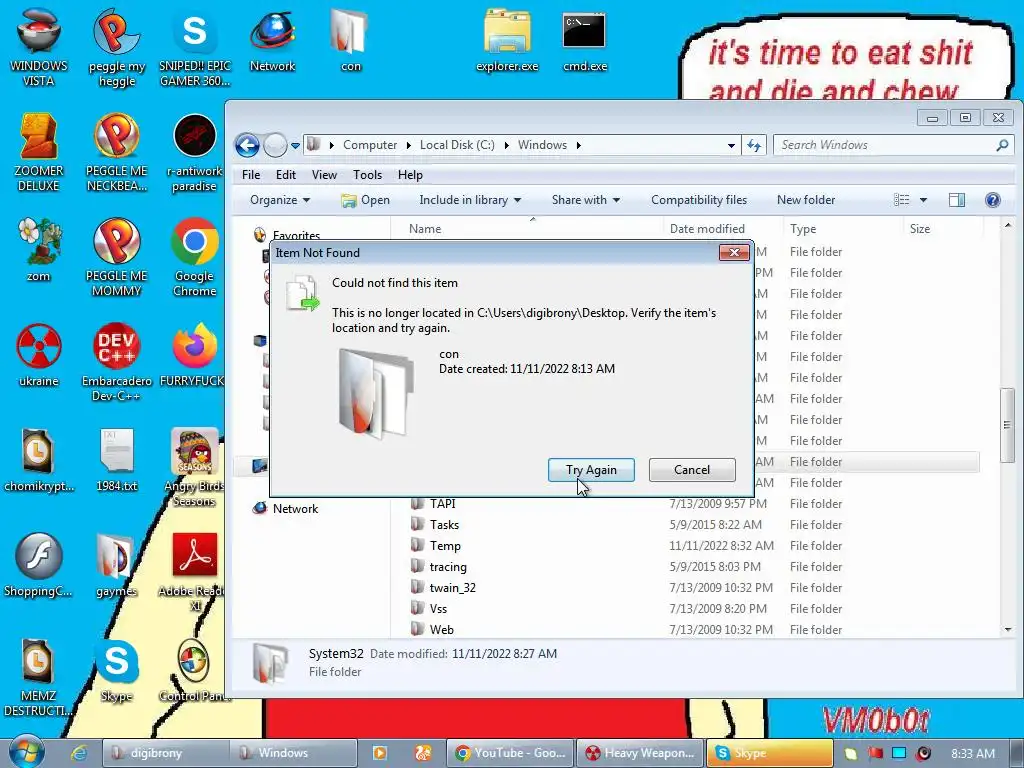The image size is (1024, 768).
Task: Select Adobe Reader XI desktop icon
Action: [x=195, y=572]
